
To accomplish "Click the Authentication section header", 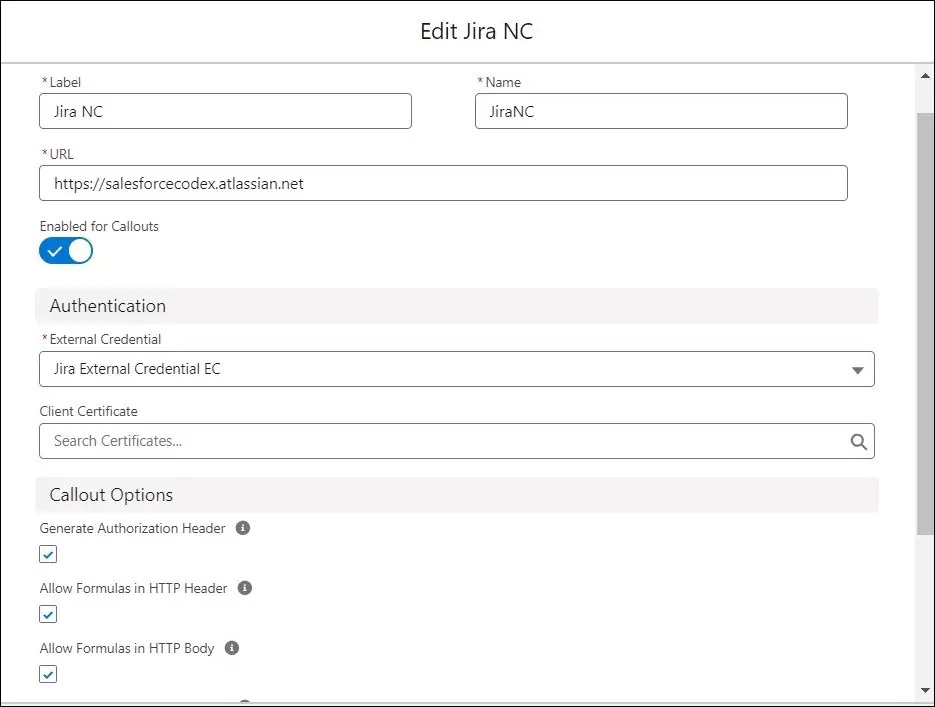I will pos(457,306).
